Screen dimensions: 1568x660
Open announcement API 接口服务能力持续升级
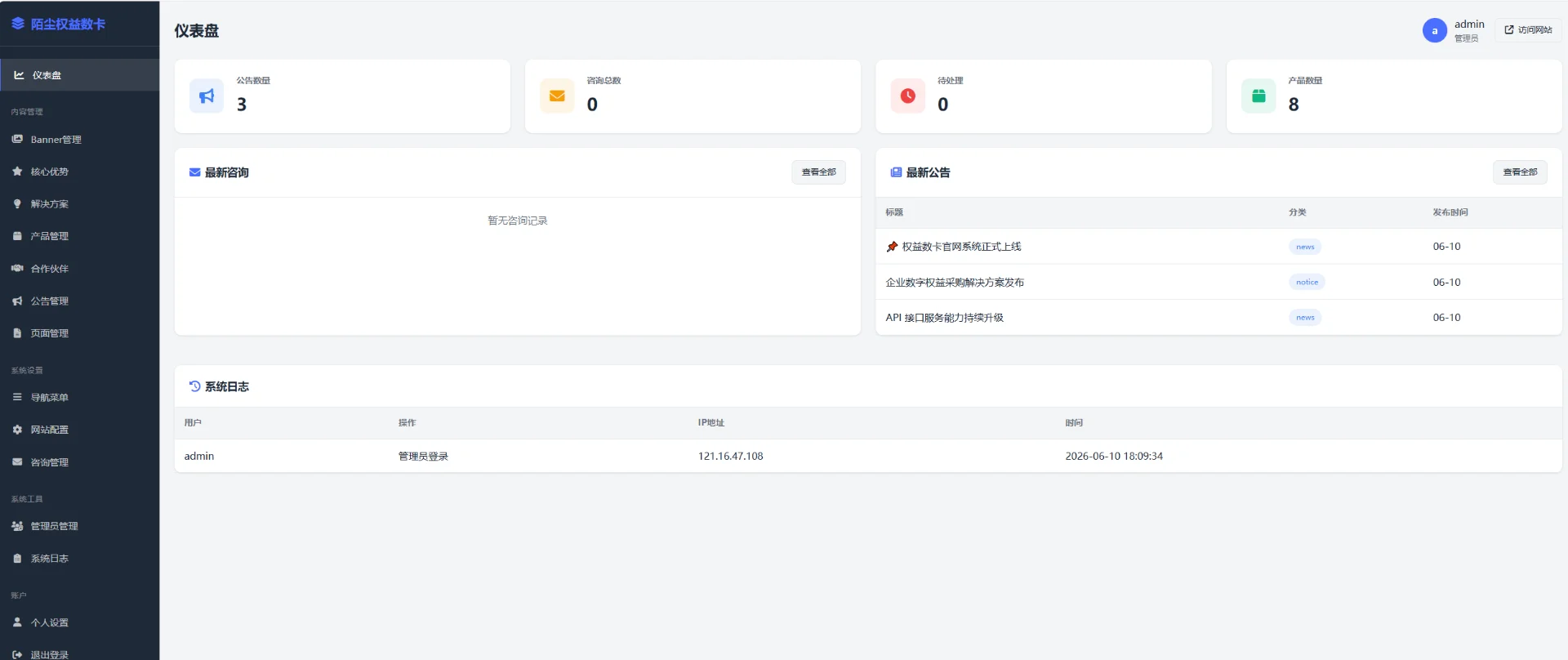coord(944,318)
